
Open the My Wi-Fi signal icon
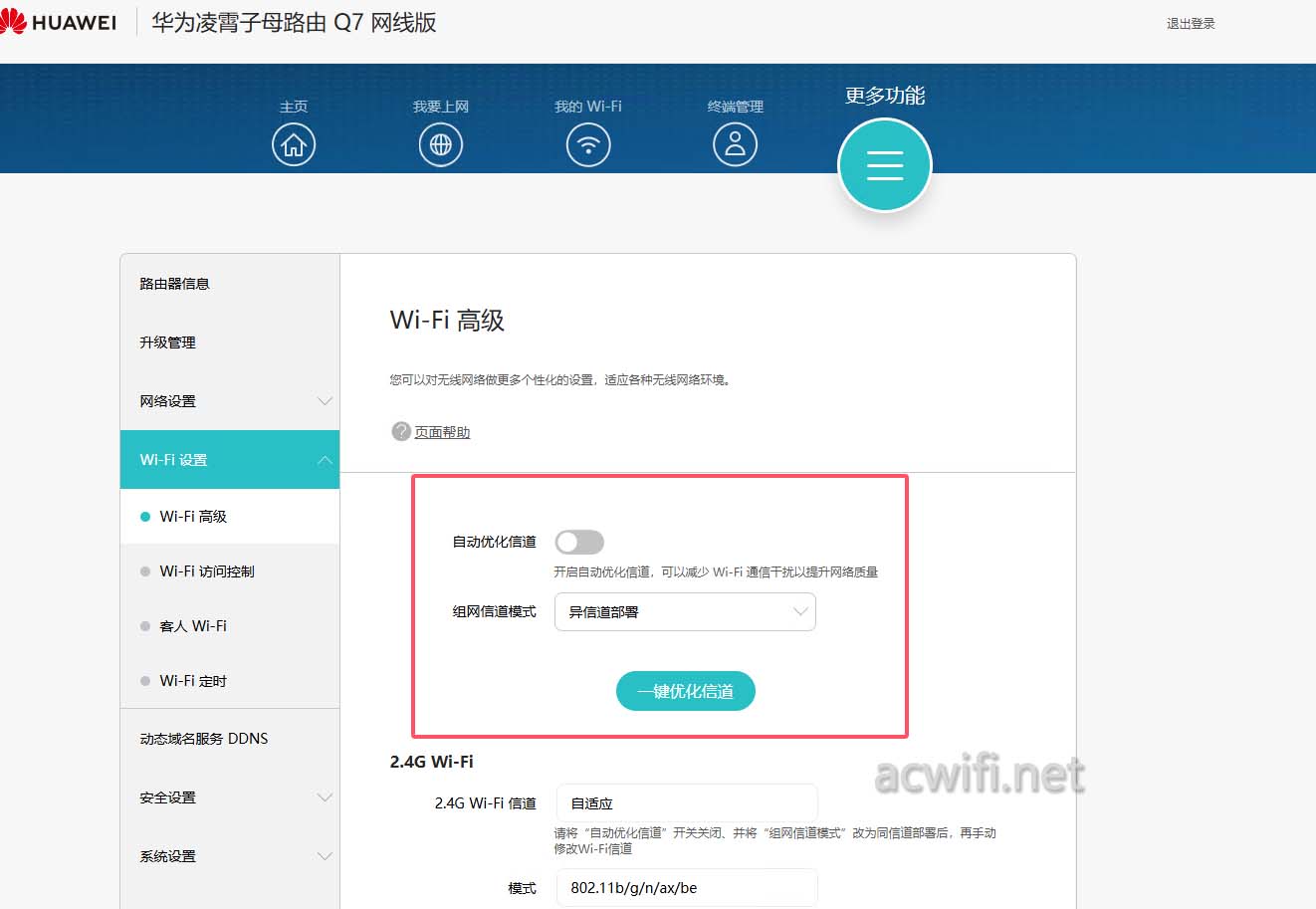pyautogui.click(x=588, y=145)
